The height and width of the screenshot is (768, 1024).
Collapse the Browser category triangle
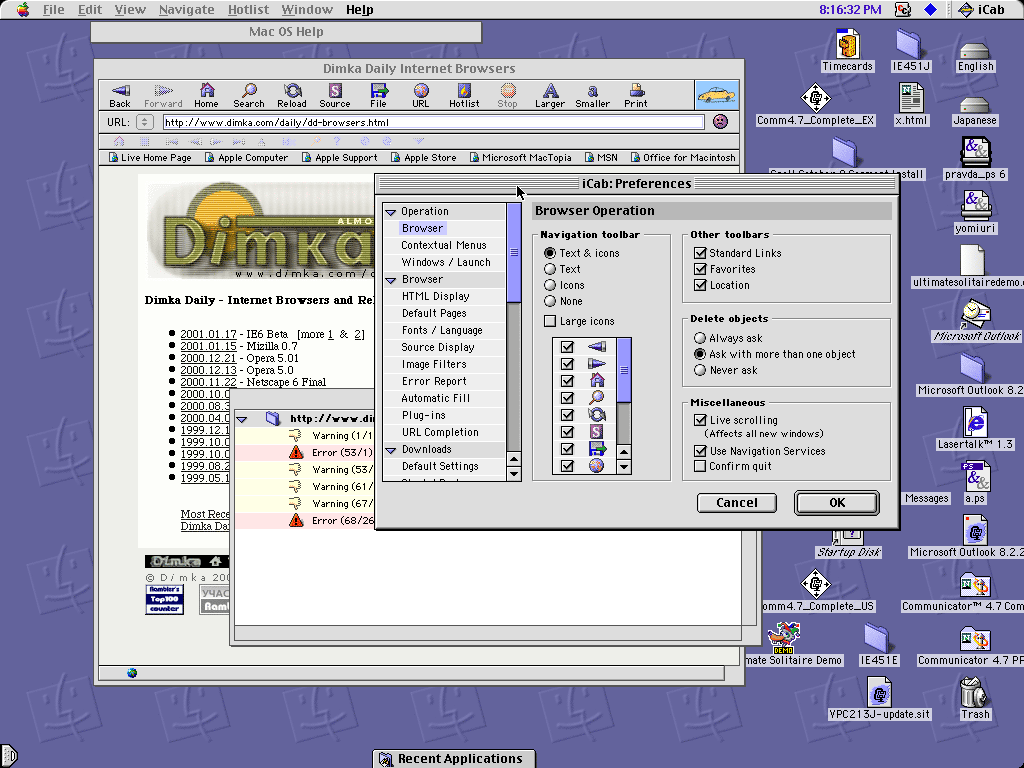point(391,280)
